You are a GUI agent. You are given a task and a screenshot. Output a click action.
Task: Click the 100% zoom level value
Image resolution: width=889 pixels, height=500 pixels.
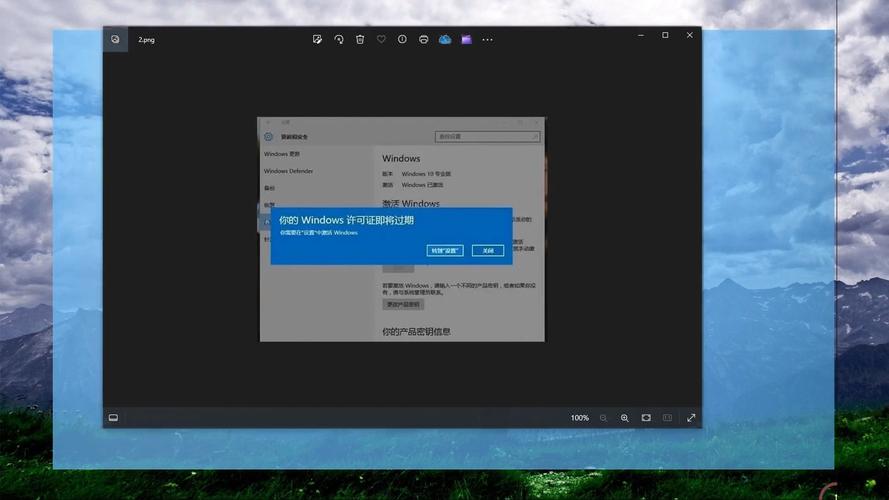point(579,418)
